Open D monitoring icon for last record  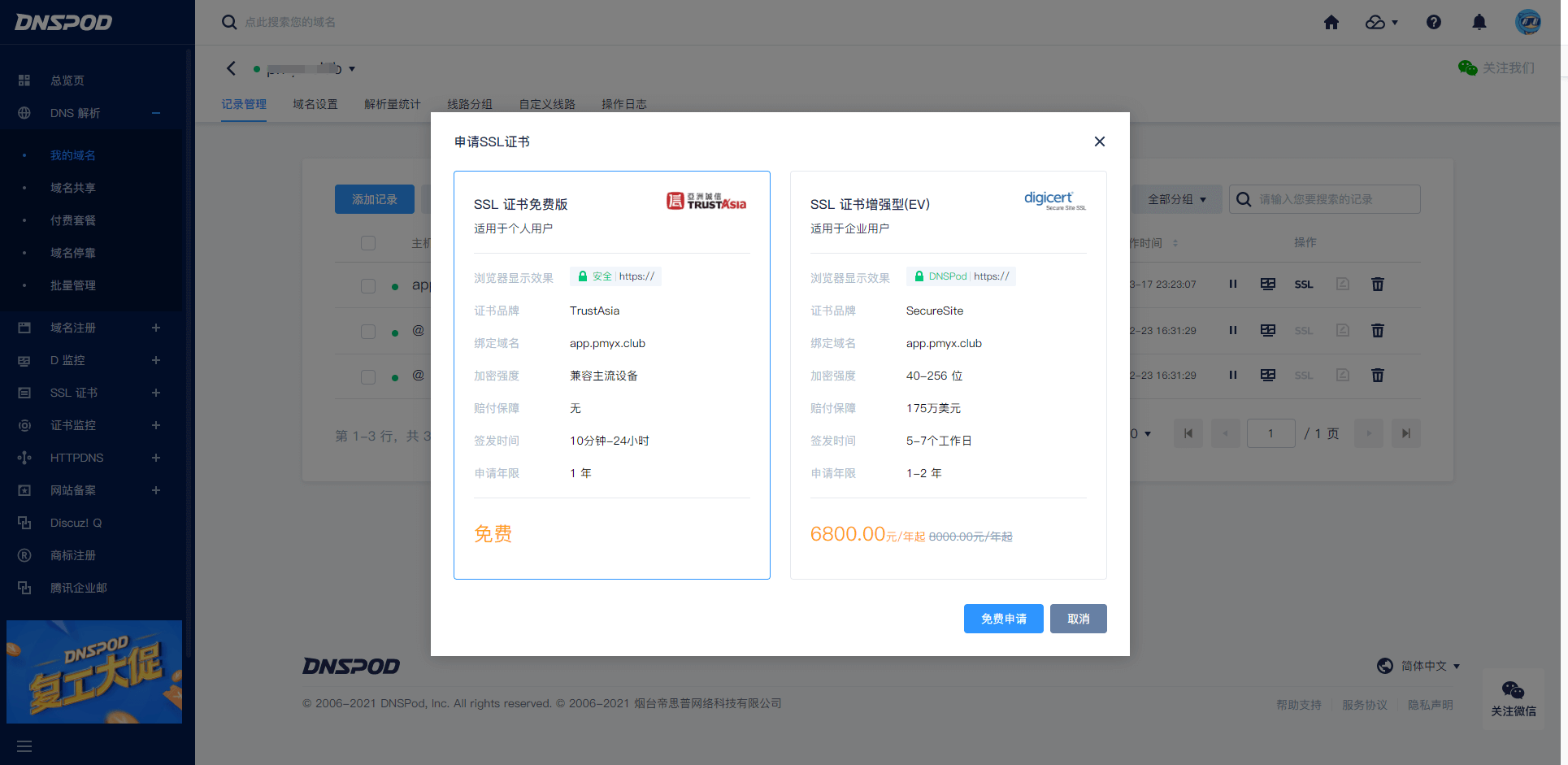tap(1268, 376)
